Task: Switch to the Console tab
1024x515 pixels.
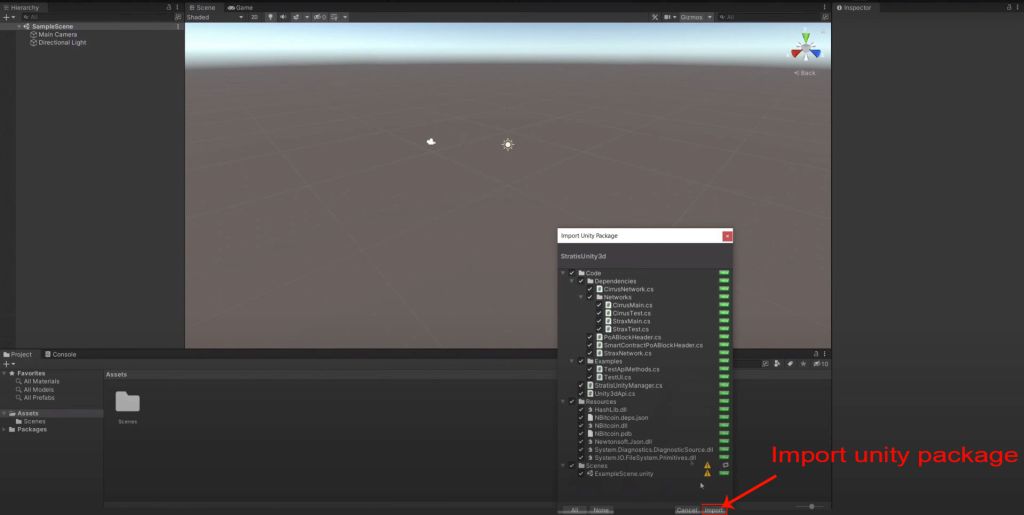Action: pos(61,354)
